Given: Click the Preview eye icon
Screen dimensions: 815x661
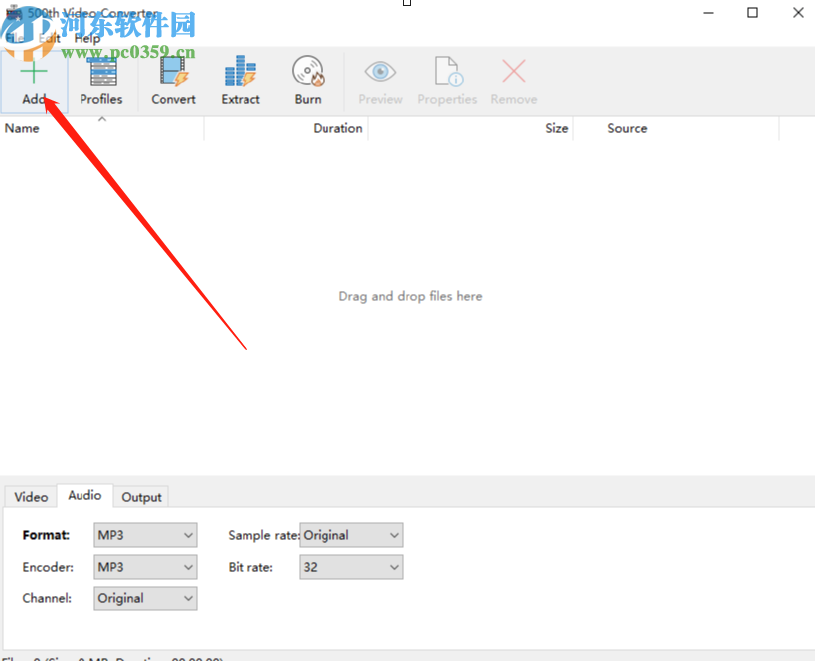Looking at the screenshot, I should point(380,71).
